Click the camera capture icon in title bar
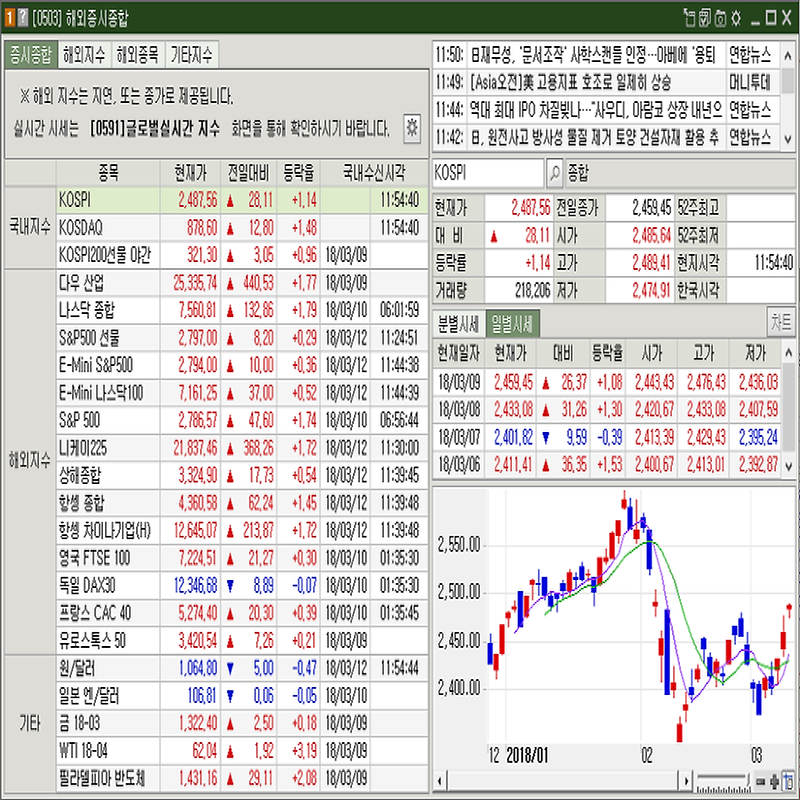800x800 pixels. pos(721,17)
